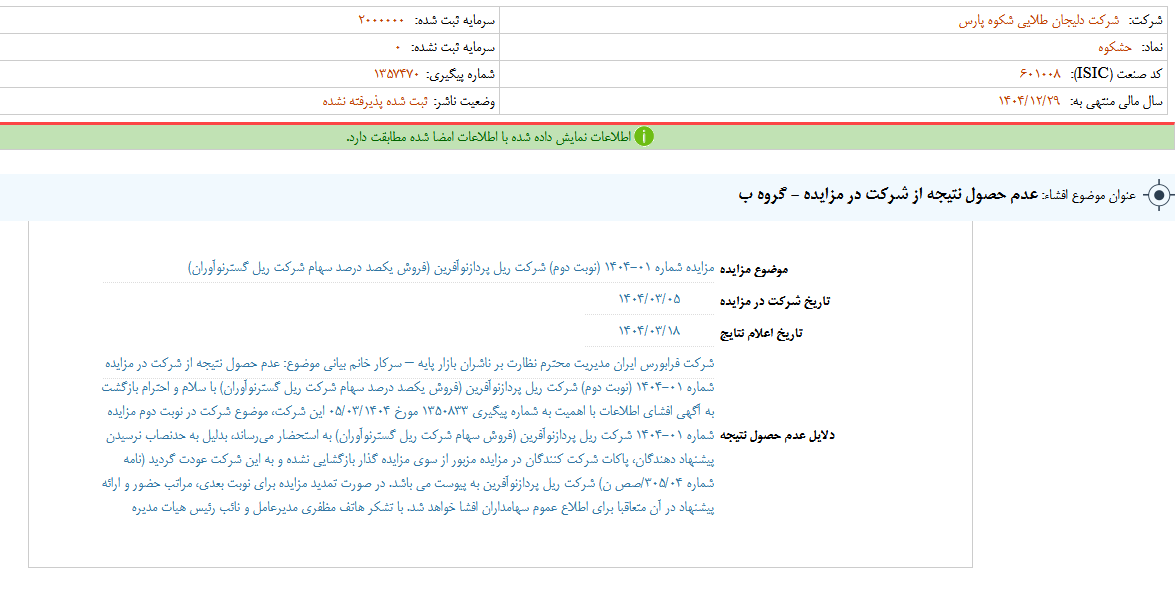The image size is (1175, 590).
Task: Click the target bullet icon beside disclosure title
Action: (1159, 196)
